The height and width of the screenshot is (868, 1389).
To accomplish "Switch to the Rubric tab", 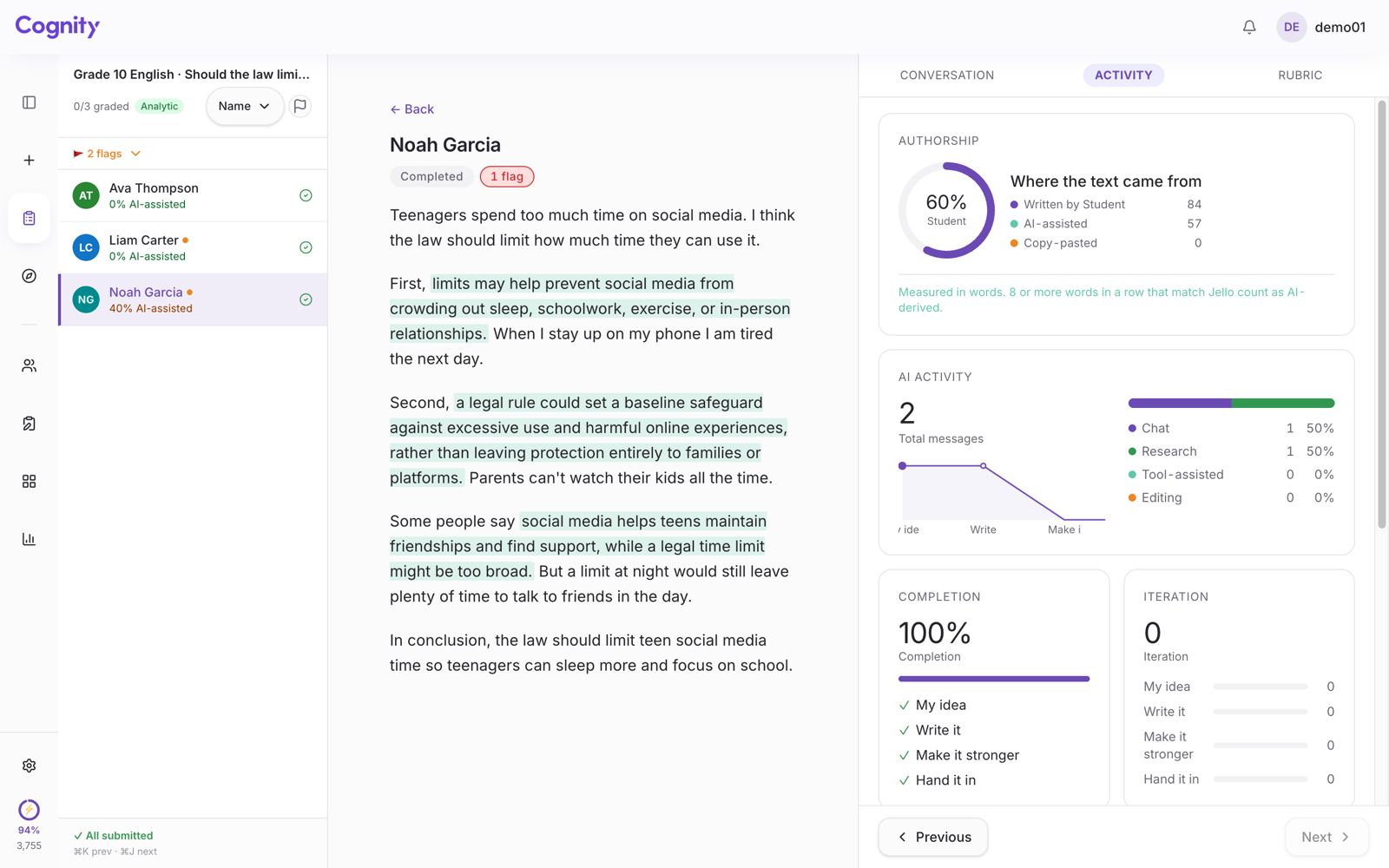I will tap(1300, 76).
